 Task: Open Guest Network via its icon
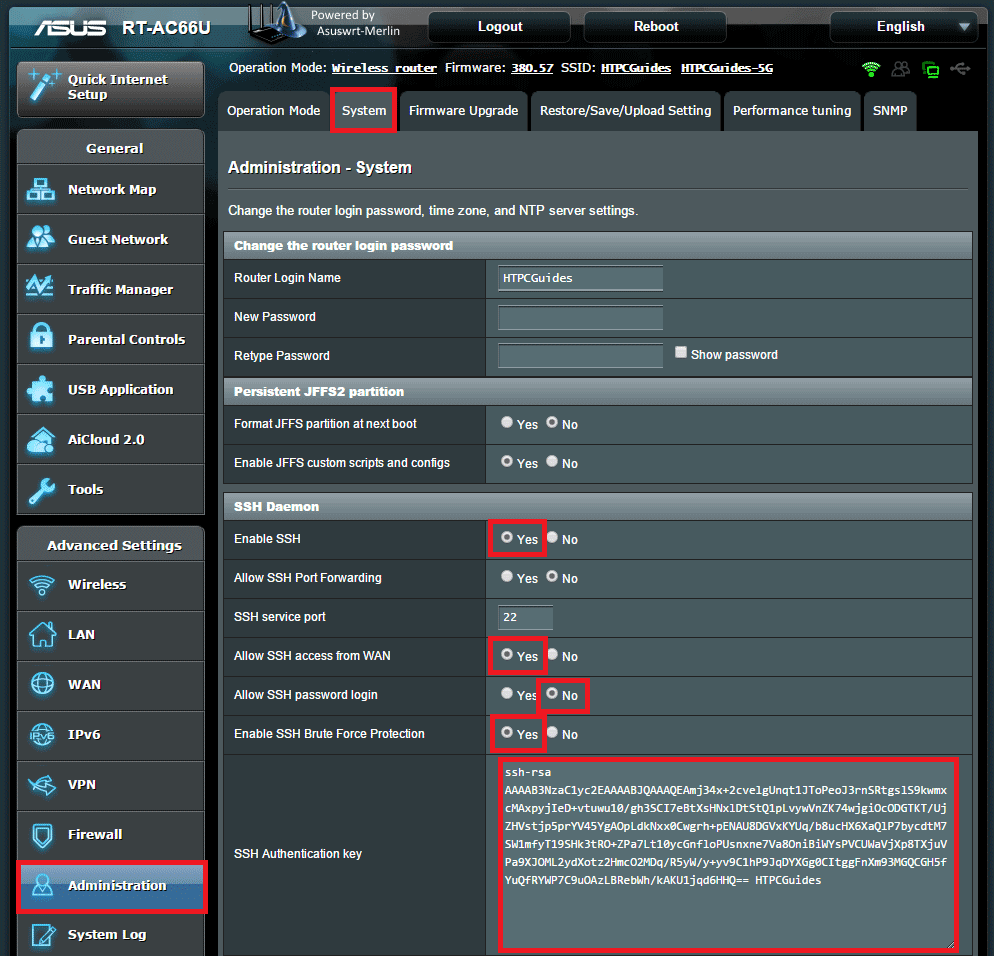tap(42, 239)
